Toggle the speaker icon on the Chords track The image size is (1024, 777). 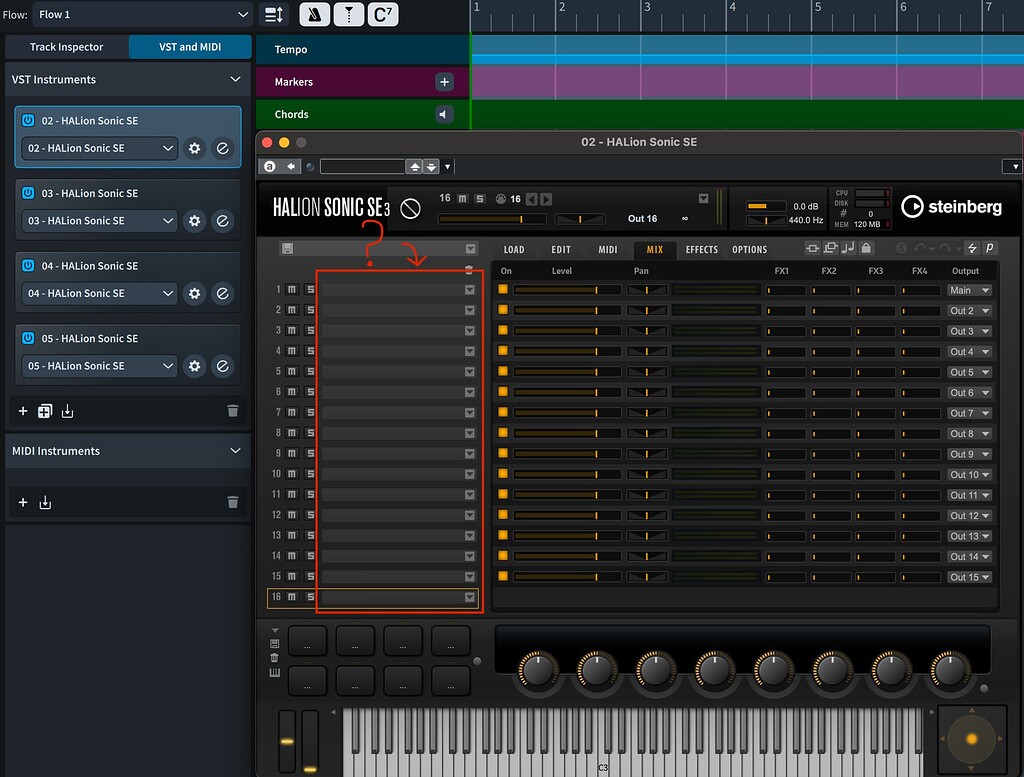[443, 113]
